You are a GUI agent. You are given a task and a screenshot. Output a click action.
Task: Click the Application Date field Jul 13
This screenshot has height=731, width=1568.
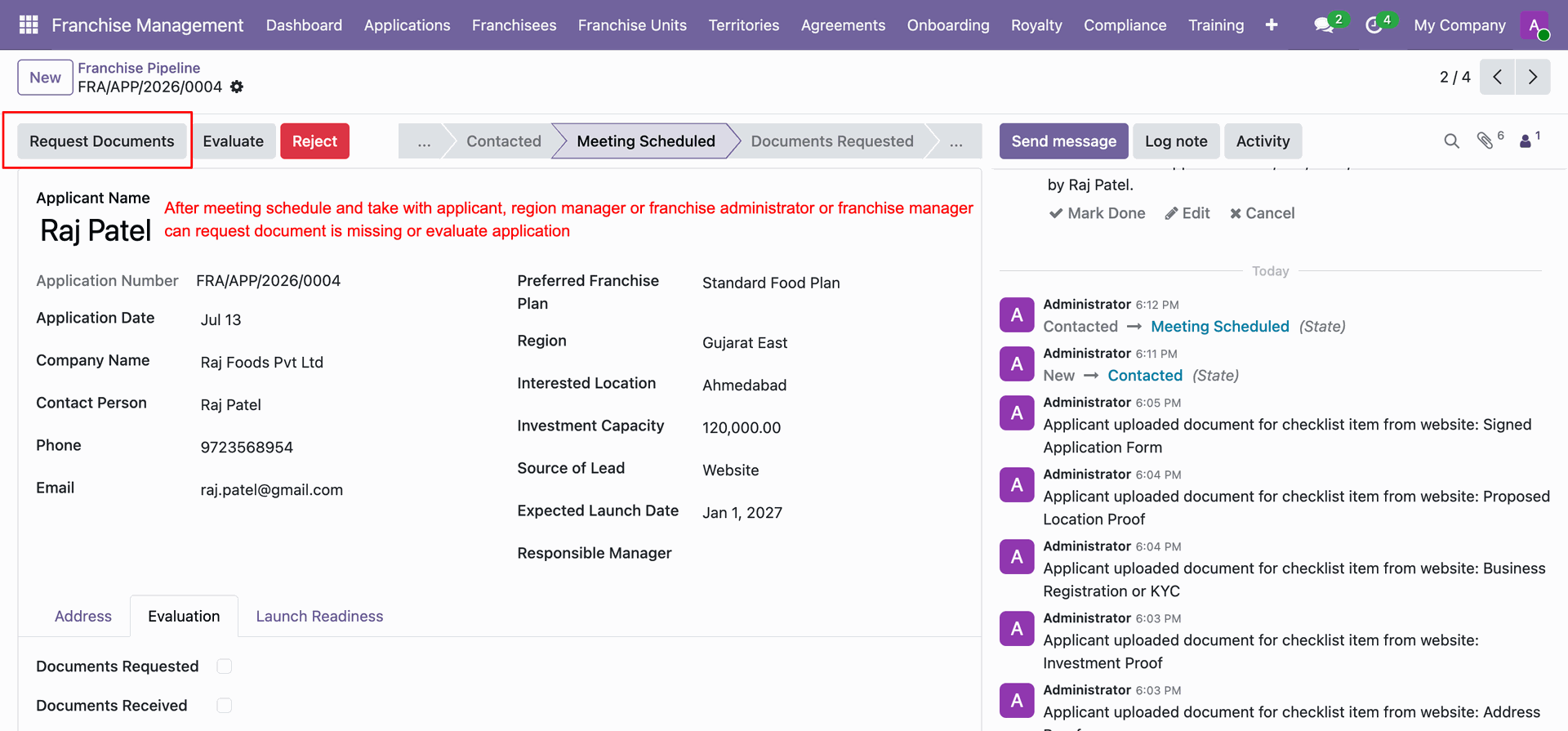coord(220,320)
